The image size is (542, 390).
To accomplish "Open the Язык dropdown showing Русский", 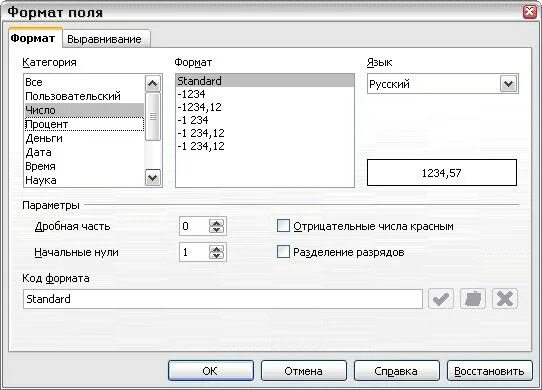I will 508,84.
